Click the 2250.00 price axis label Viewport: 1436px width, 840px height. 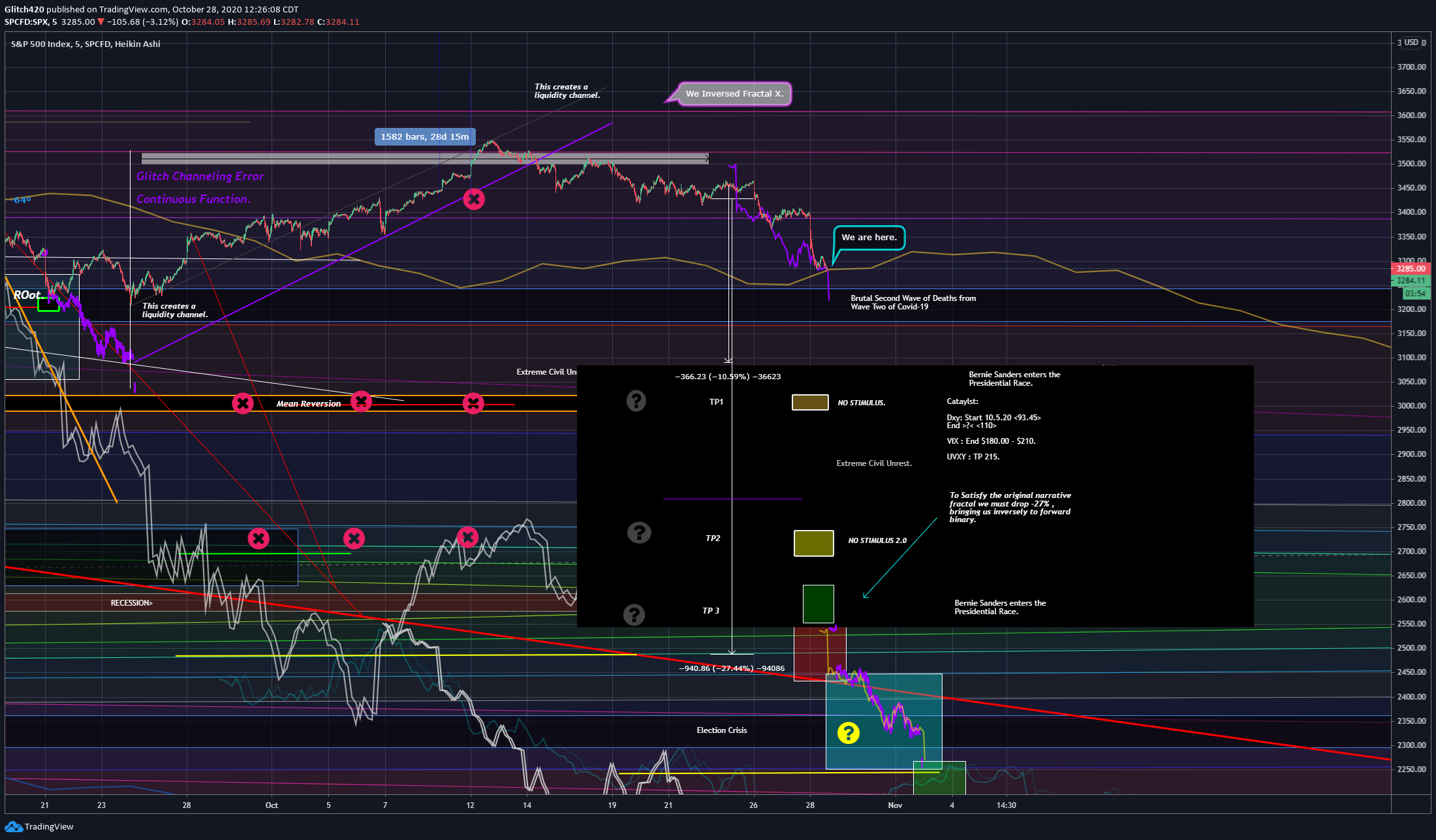tap(1411, 770)
